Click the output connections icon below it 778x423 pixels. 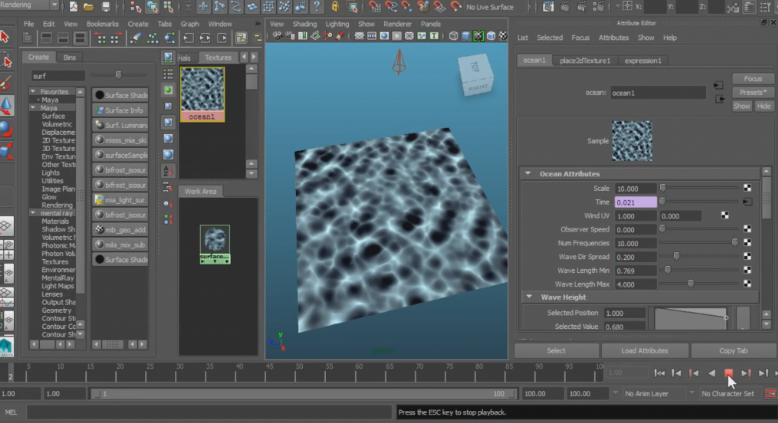719,99
